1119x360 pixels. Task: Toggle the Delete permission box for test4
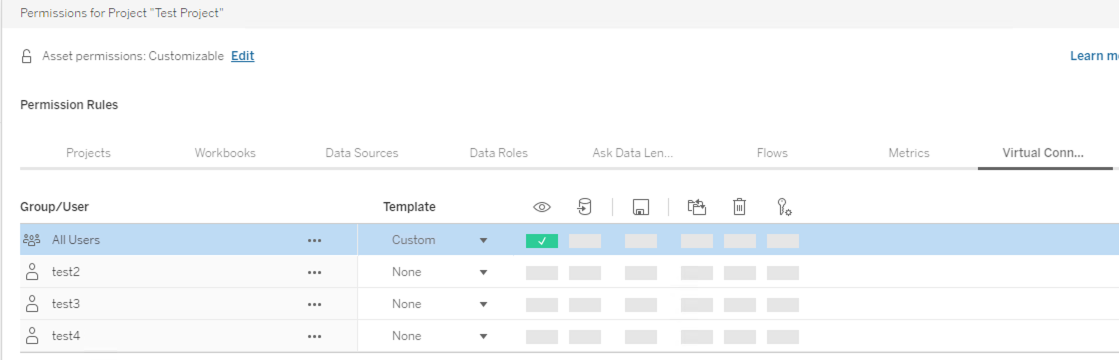tap(739, 336)
